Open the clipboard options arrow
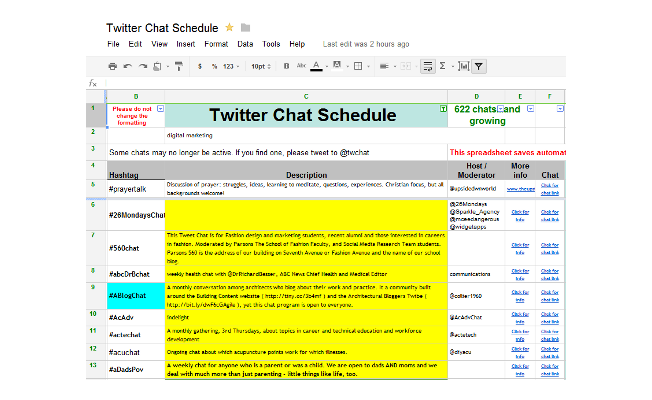Viewport: 652px width, 400px height. point(168,67)
